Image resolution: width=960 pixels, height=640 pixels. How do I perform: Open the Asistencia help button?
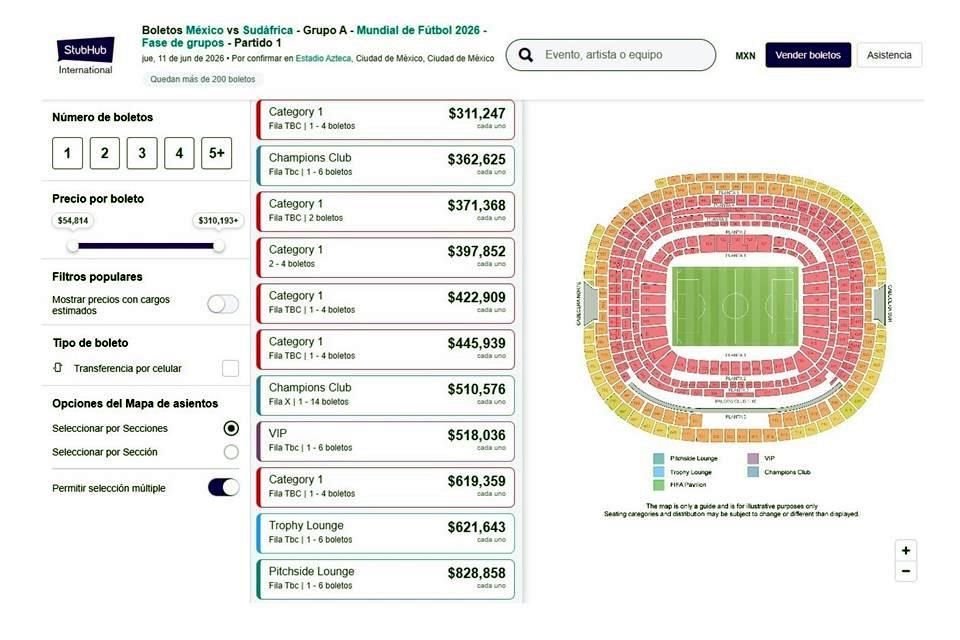click(x=889, y=55)
